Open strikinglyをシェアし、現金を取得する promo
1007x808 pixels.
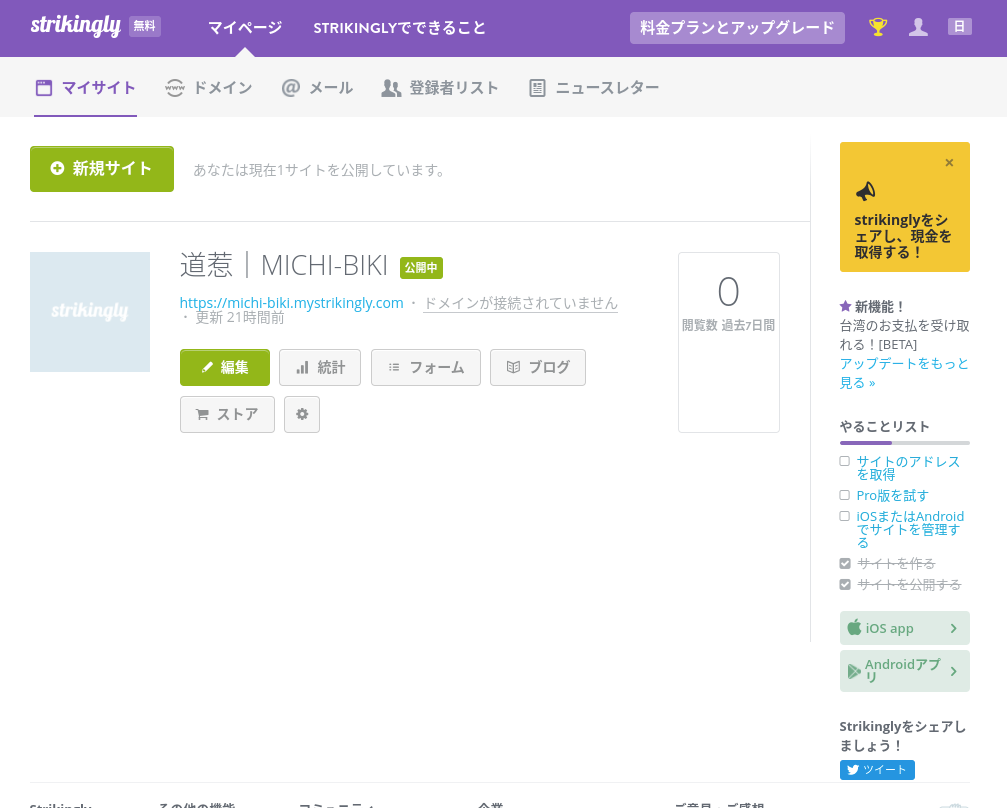pyautogui.click(x=903, y=236)
